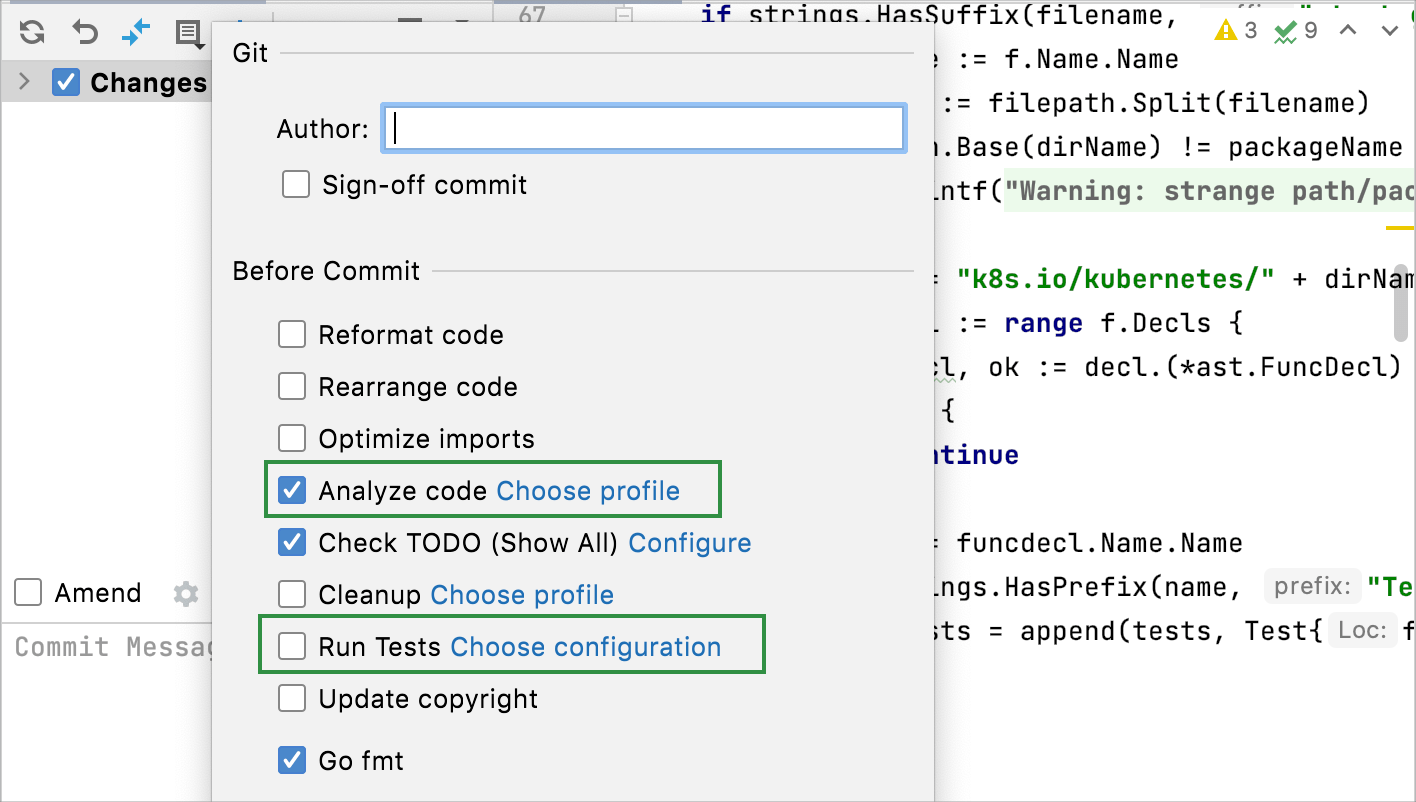1416x802 pixels.
Task: Toggle fold marker beside line 67
Action: pyautogui.click(x=624, y=14)
